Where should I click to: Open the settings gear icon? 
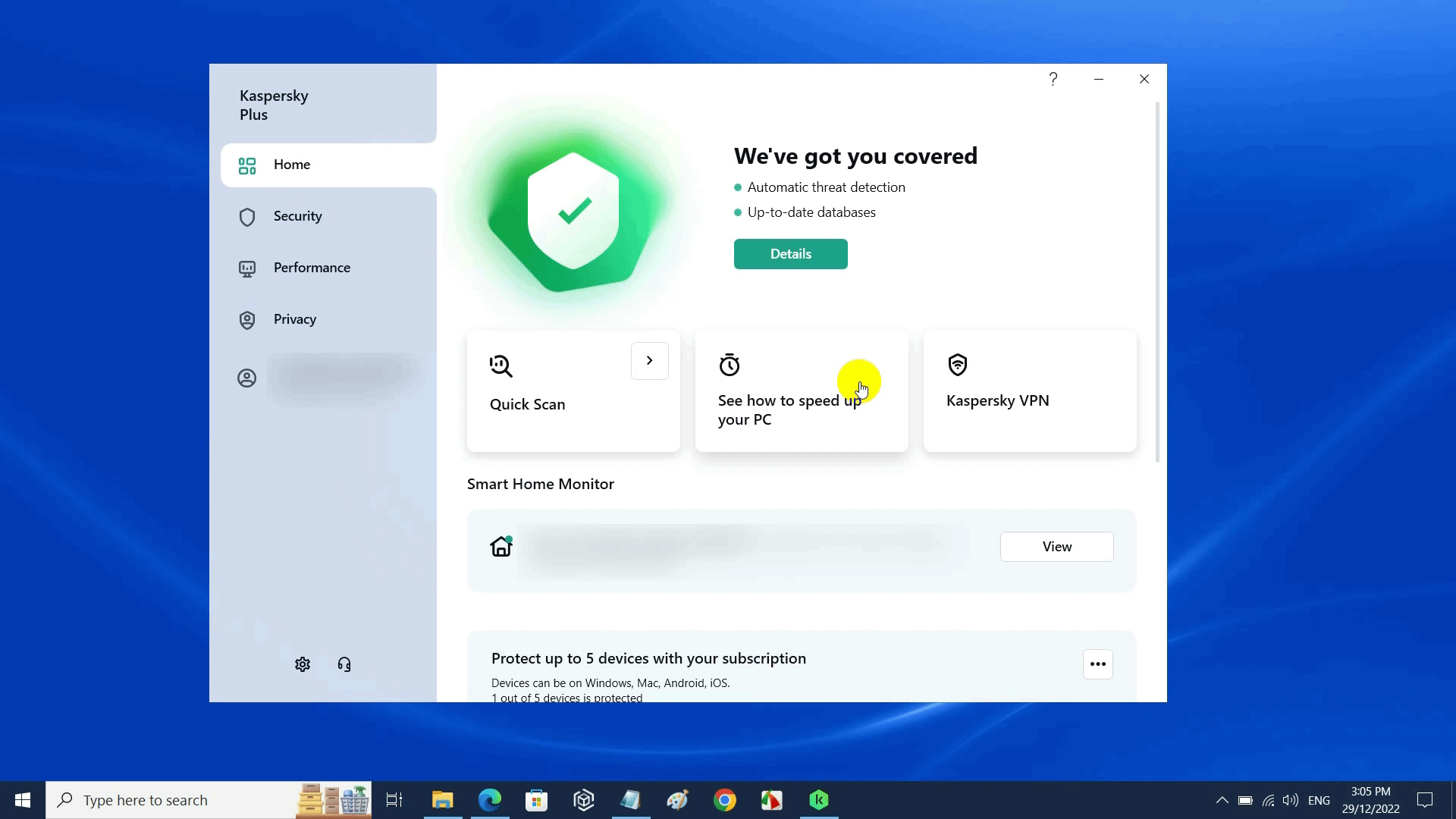tap(303, 664)
